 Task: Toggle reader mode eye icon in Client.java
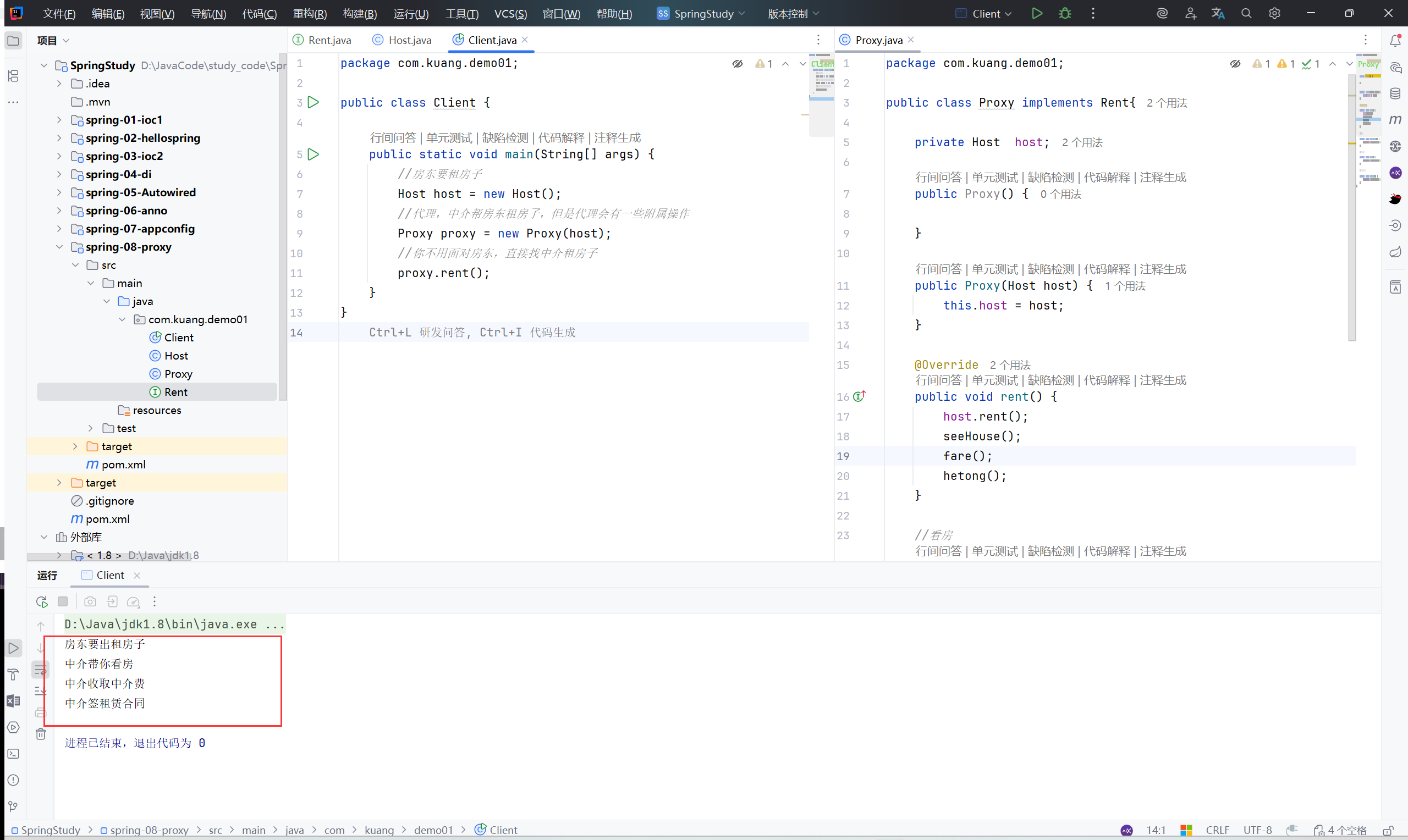(x=737, y=64)
